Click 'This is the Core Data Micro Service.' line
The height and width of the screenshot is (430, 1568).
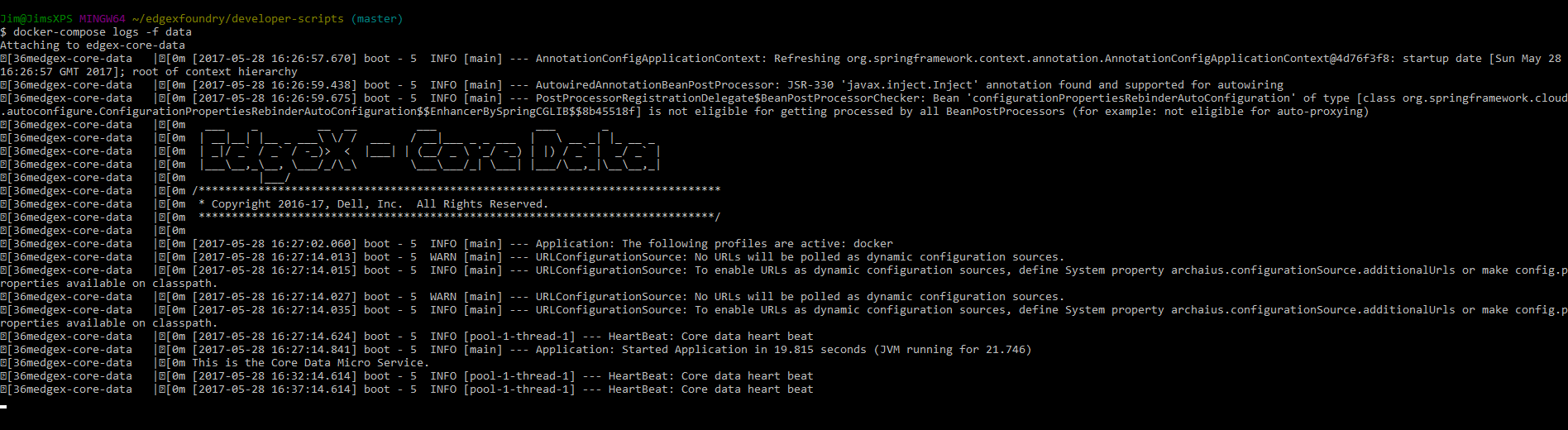[310, 363]
